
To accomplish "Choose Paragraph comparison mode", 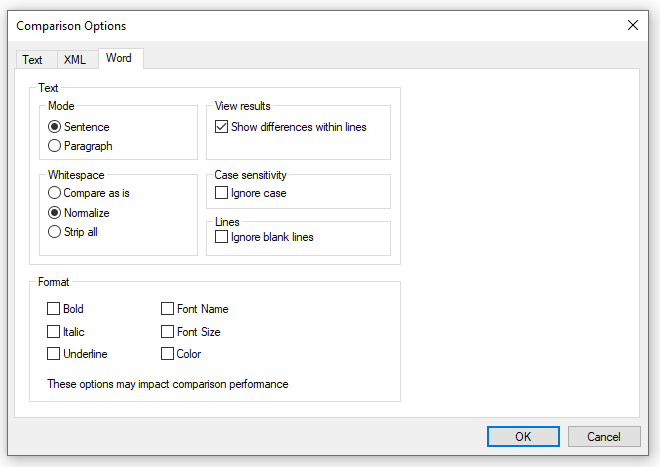I will (x=55, y=146).
